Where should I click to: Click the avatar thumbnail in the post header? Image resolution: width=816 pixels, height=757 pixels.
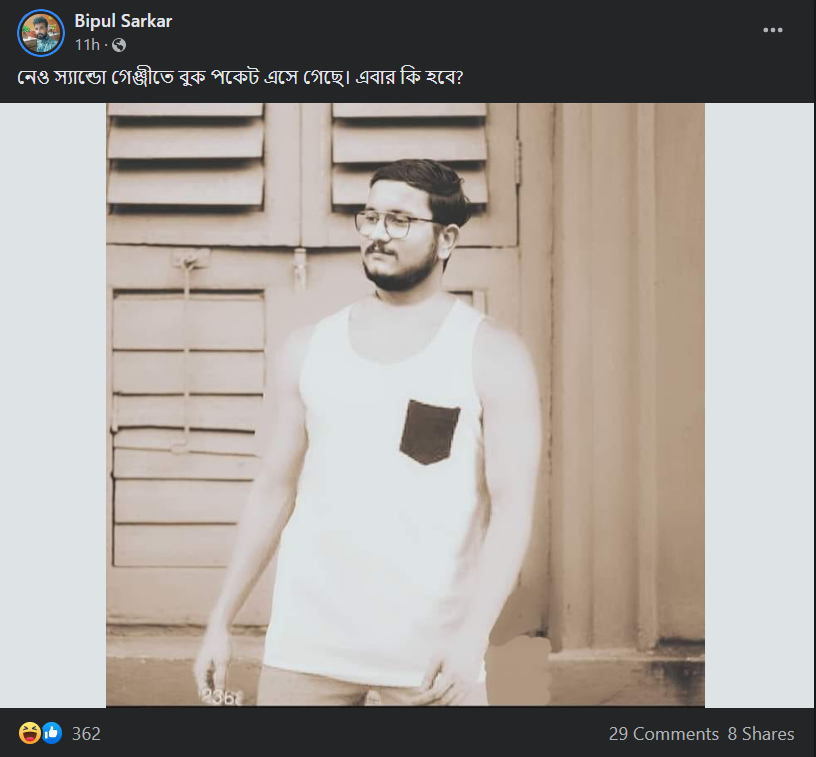41,32
